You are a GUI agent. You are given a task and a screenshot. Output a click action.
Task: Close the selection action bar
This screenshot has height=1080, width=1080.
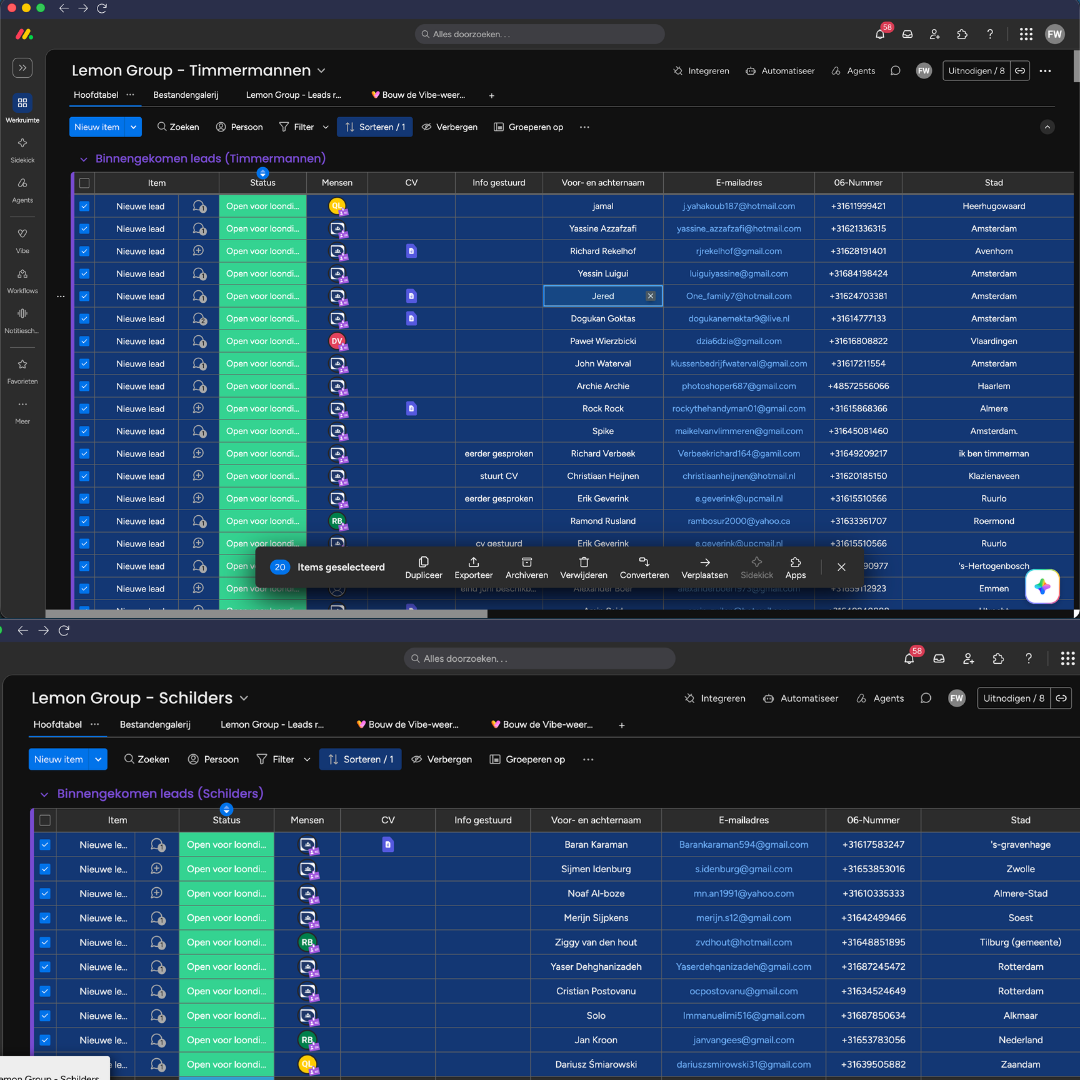[x=841, y=567]
